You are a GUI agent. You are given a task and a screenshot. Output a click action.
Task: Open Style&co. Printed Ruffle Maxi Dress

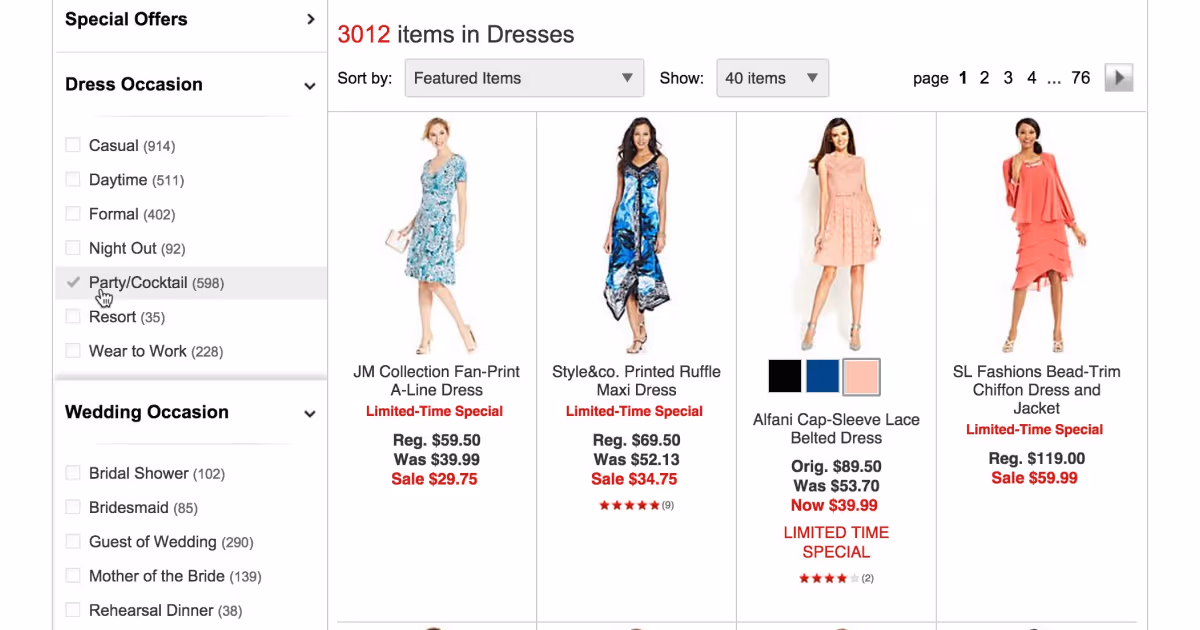coord(636,381)
